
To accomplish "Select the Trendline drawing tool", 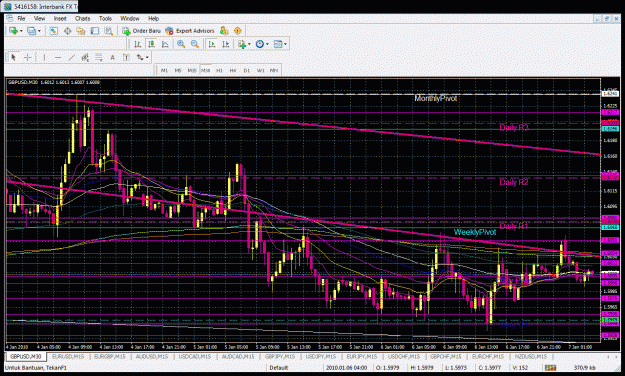I will 71,57.
